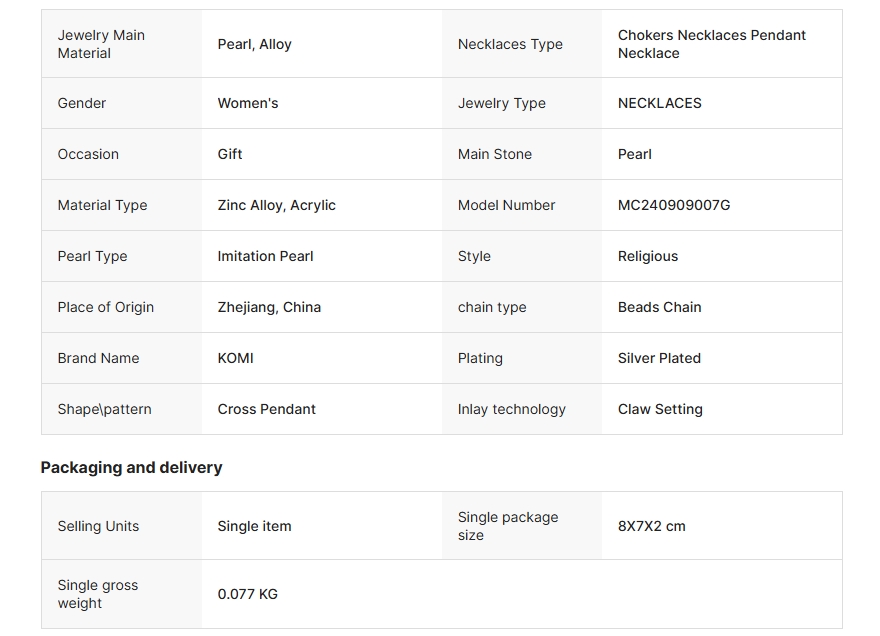Select 'Chokers Necklaces Pendant Necklace' value text
The width and height of the screenshot is (880, 636).
coord(711,44)
